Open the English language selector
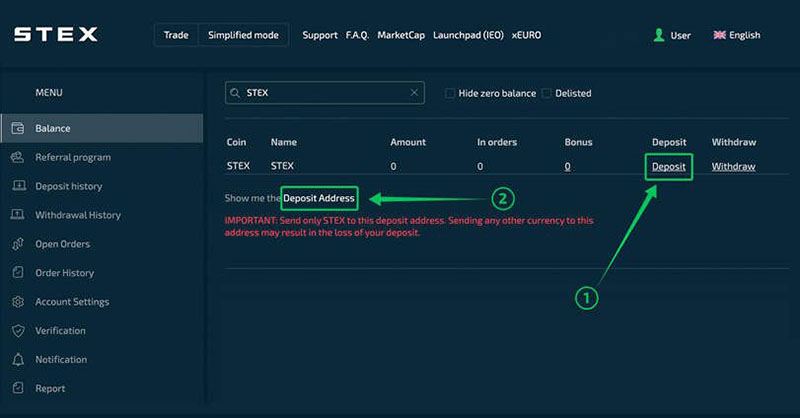Screen dimensions: 800x418 coord(737,35)
